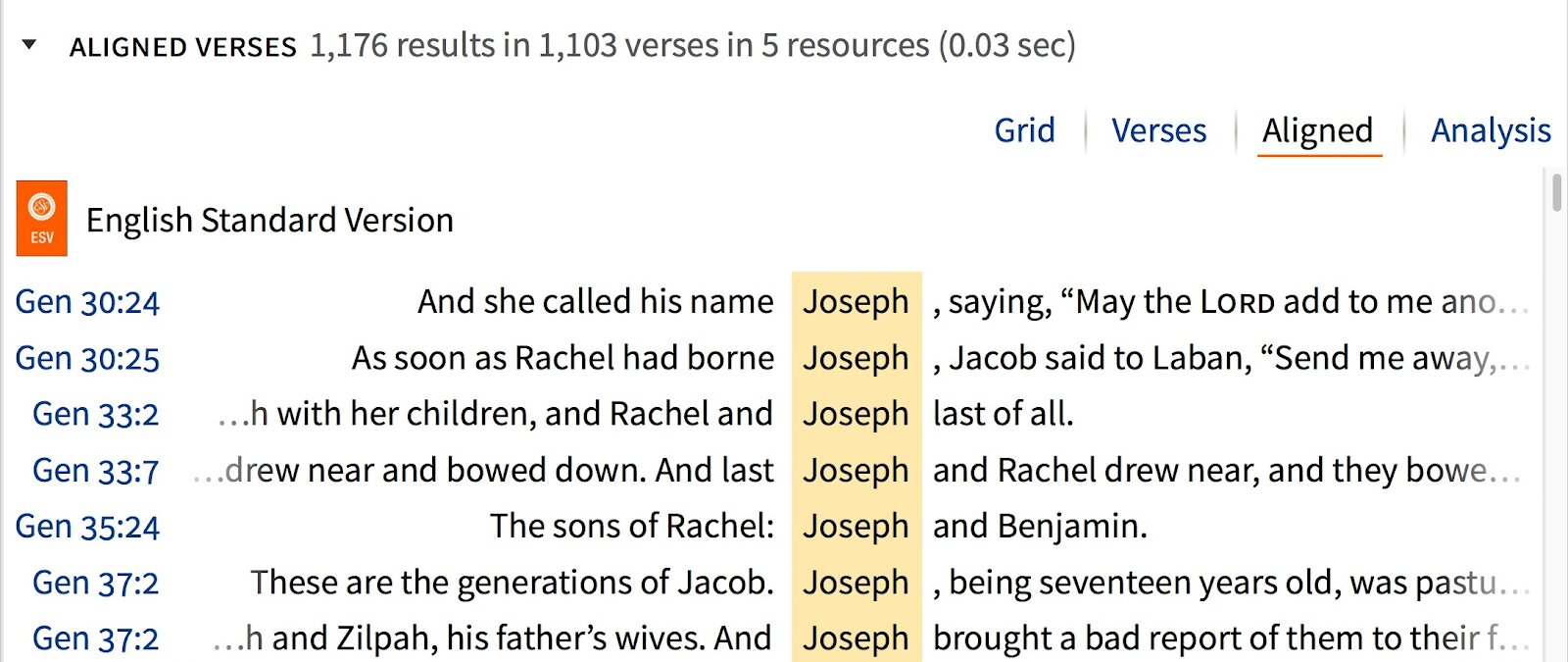Open the English Standard Version title
This screenshot has height=662, width=1568.
[x=269, y=220]
